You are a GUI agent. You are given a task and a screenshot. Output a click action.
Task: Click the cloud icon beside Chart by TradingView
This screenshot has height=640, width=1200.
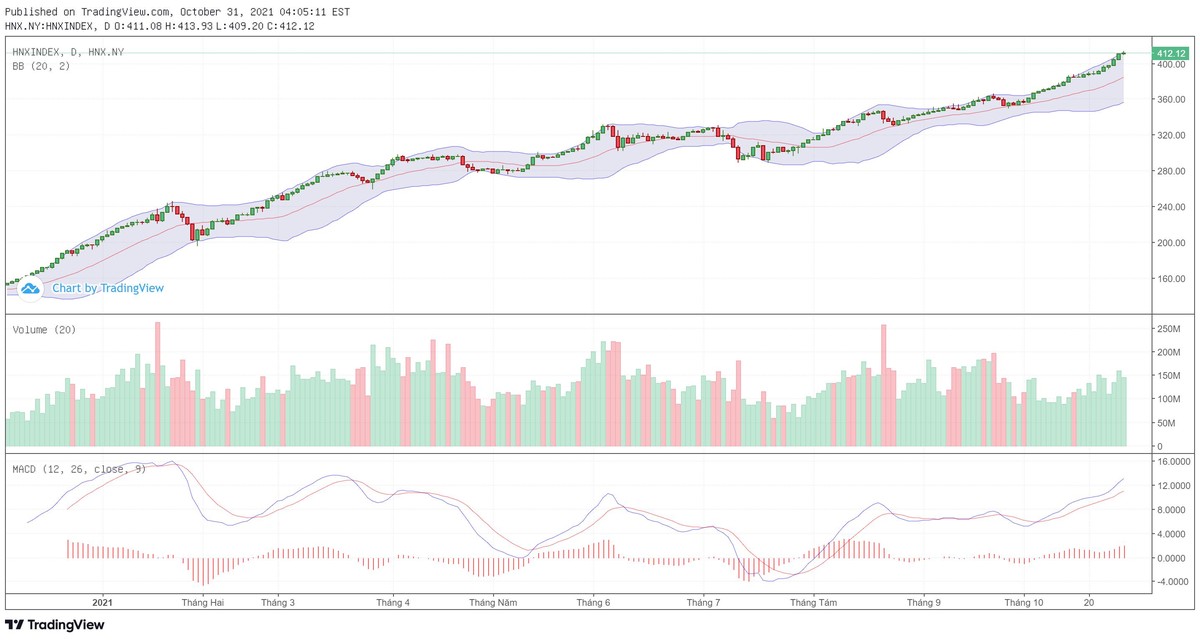point(30,288)
